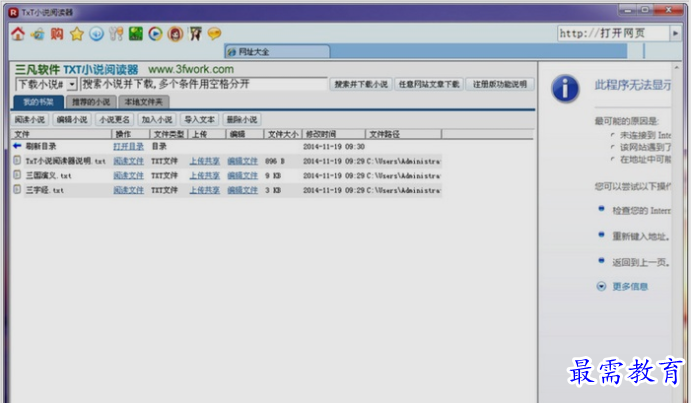The height and width of the screenshot is (403, 691).
Task: Click the shopping basket toolbar icon
Action: [x=37, y=34]
